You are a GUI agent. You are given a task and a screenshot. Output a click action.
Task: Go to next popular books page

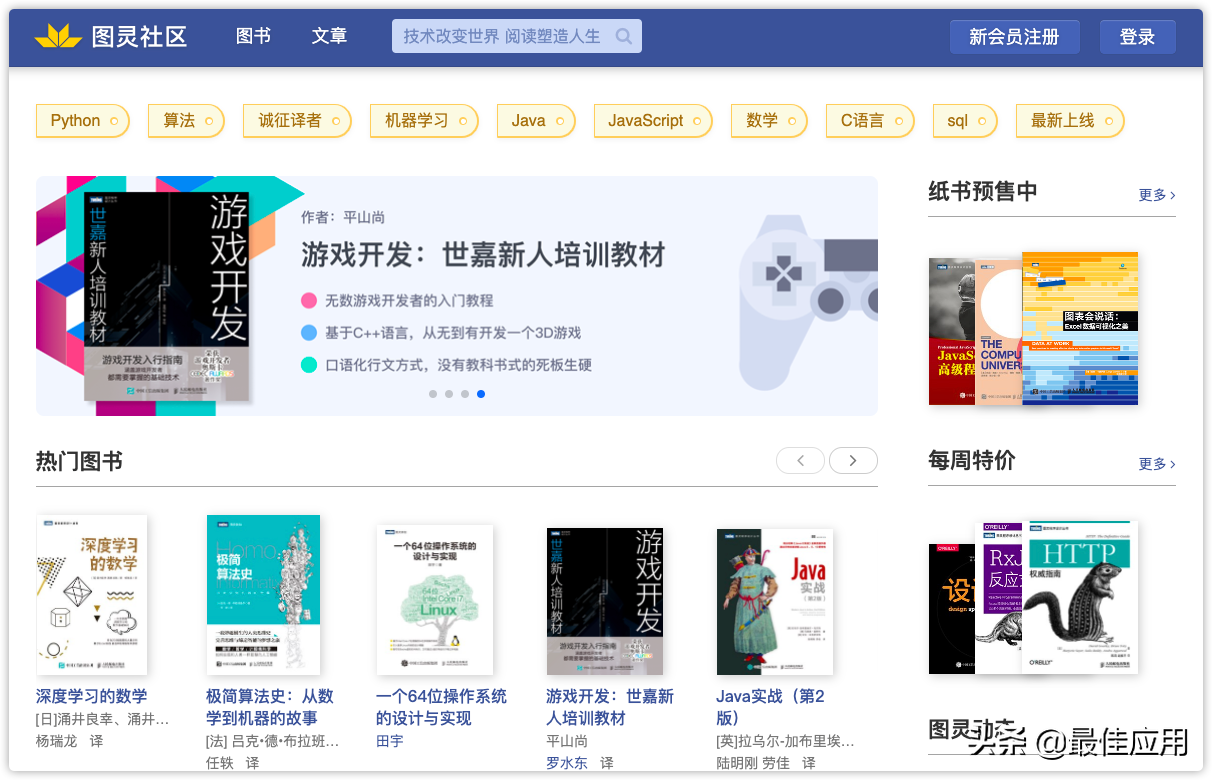[x=853, y=460]
